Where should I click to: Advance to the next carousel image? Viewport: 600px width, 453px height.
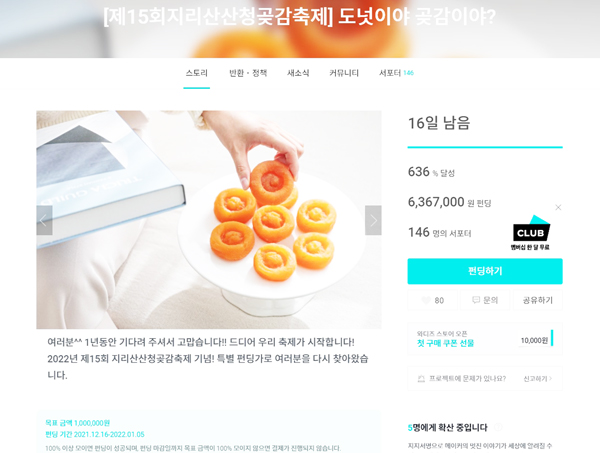[373, 220]
